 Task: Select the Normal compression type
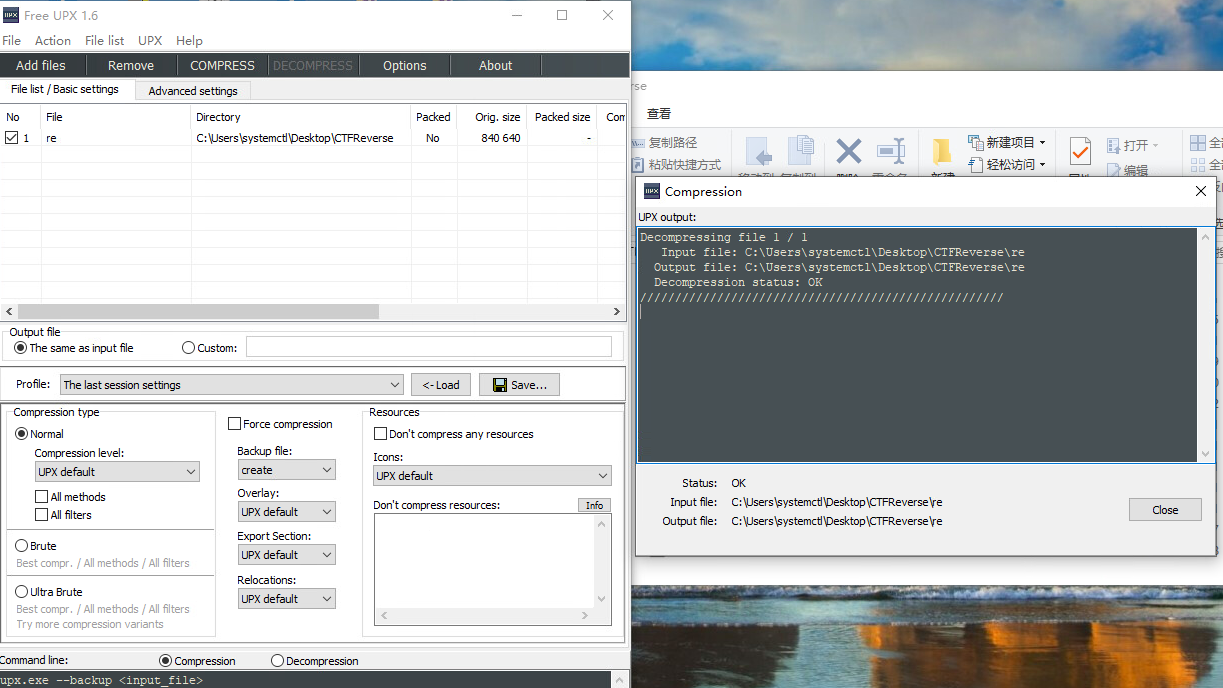click(22, 434)
